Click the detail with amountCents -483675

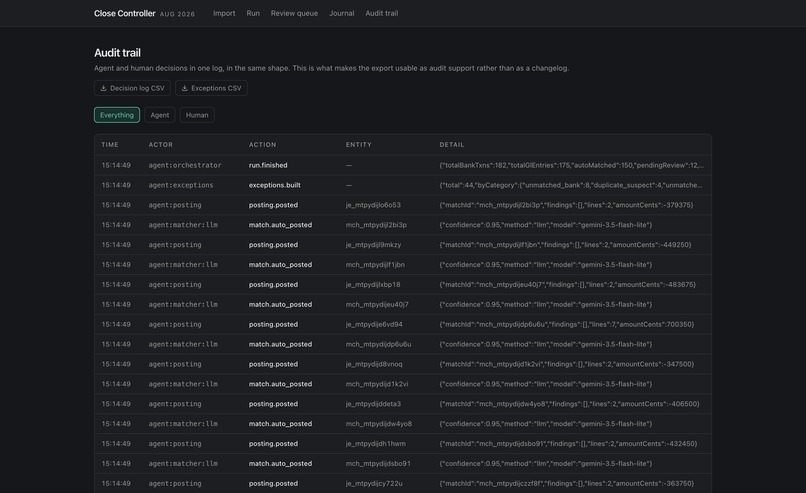click(567, 285)
